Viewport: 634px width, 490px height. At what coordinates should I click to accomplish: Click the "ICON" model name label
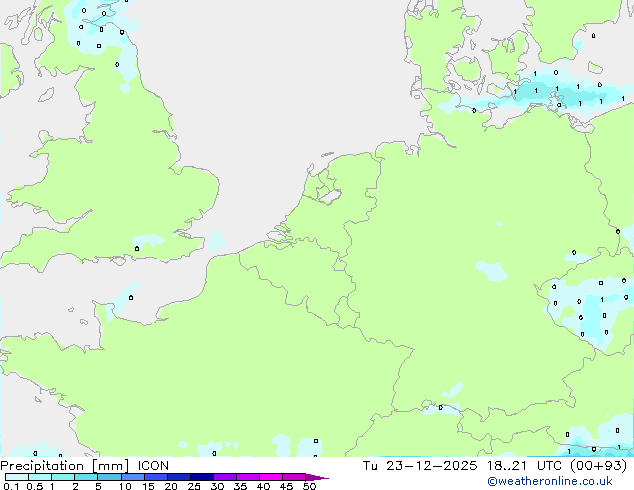153,466
